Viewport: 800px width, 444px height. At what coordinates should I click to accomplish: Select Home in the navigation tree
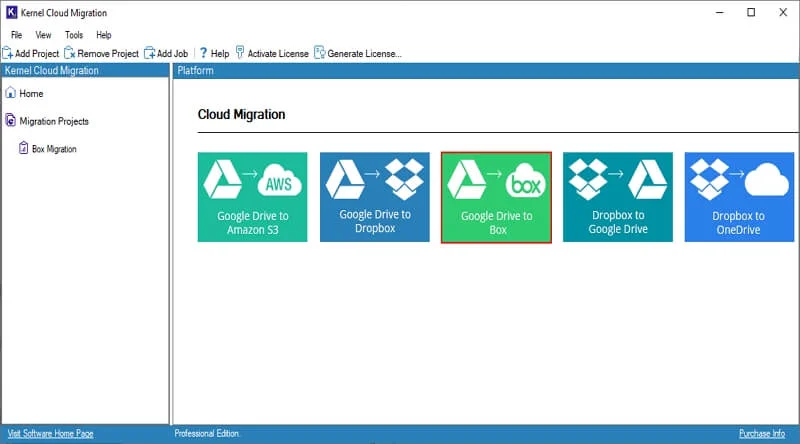coord(31,93)
